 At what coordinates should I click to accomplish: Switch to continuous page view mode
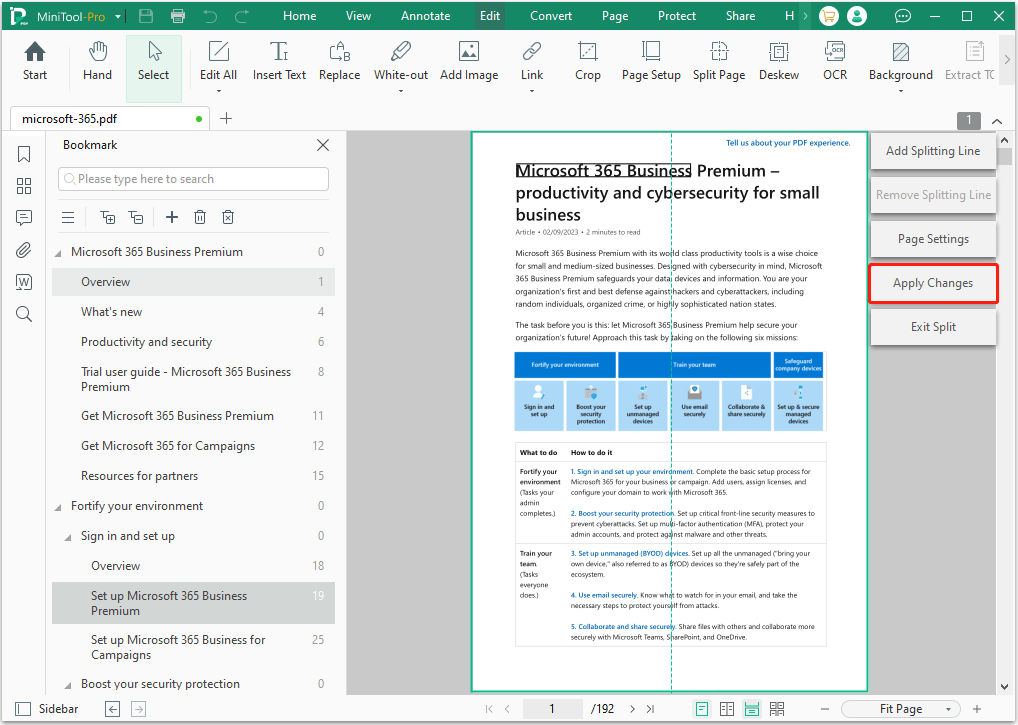[x=752, y=708]
